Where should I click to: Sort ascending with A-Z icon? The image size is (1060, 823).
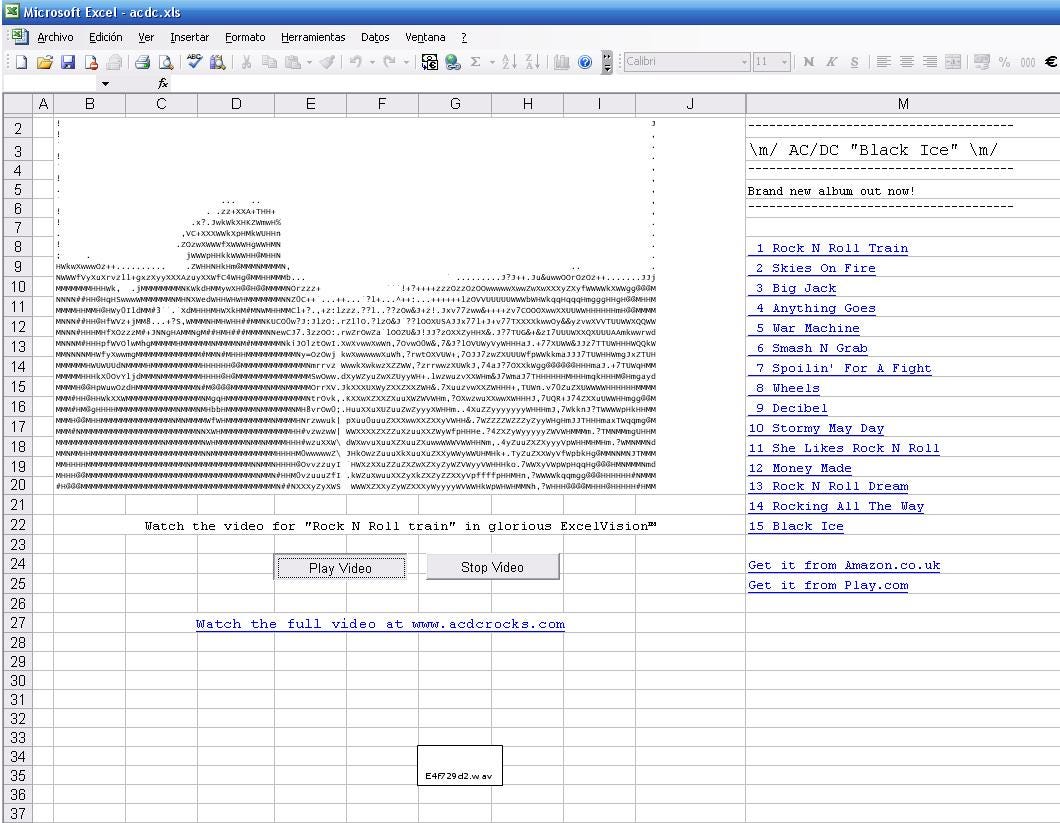tap(510, 62)
